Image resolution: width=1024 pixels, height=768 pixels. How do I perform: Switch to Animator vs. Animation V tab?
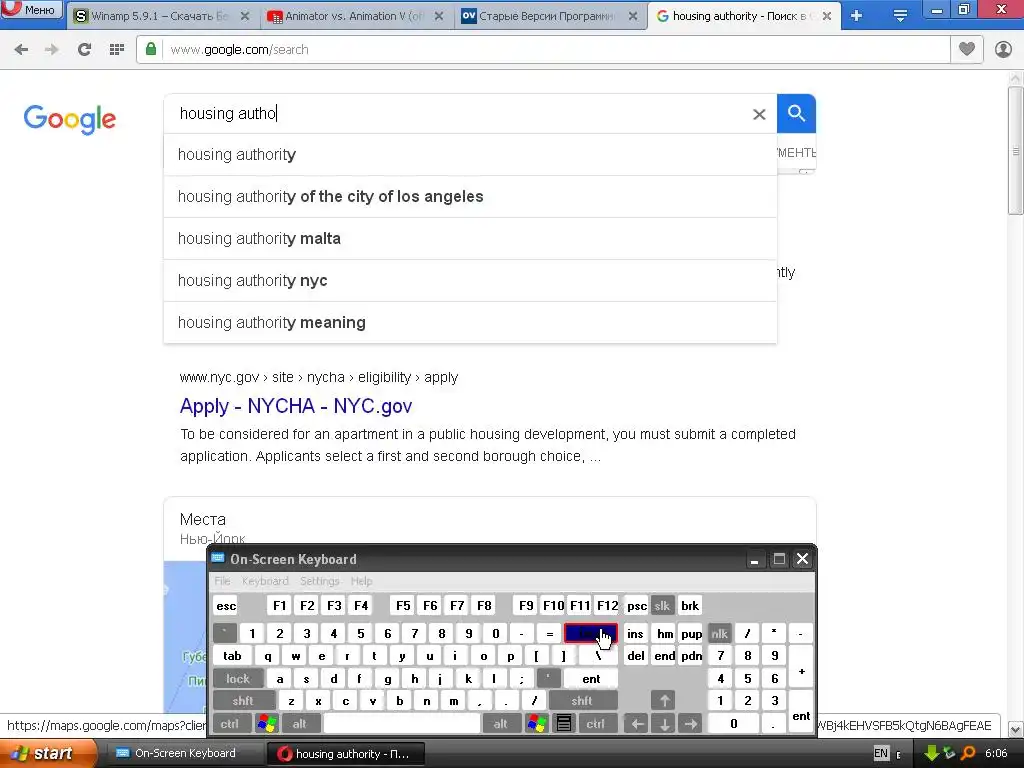point(355,16)
